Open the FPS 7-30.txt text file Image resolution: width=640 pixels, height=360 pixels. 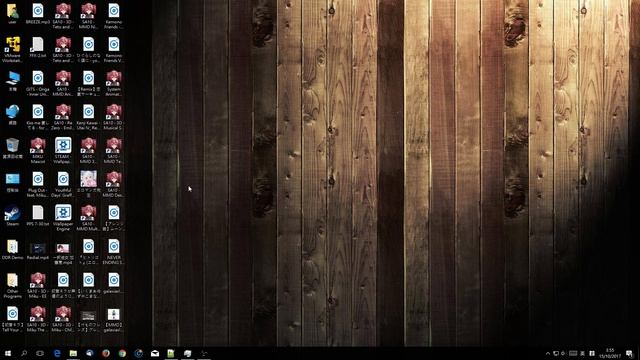(38, 216)
